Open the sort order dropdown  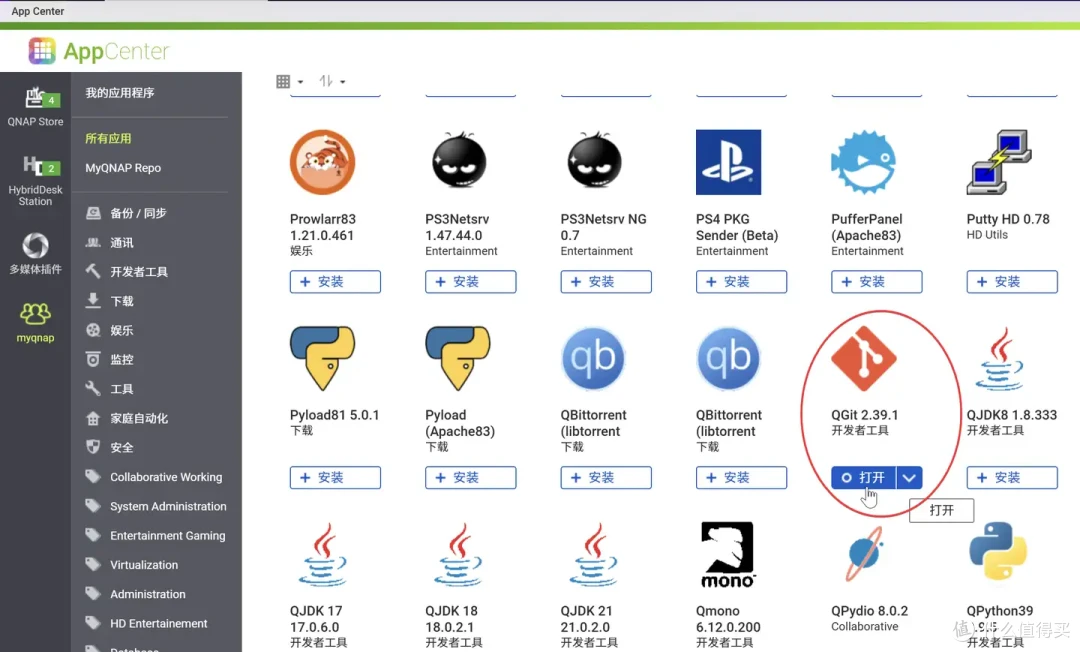coord(332,81)
